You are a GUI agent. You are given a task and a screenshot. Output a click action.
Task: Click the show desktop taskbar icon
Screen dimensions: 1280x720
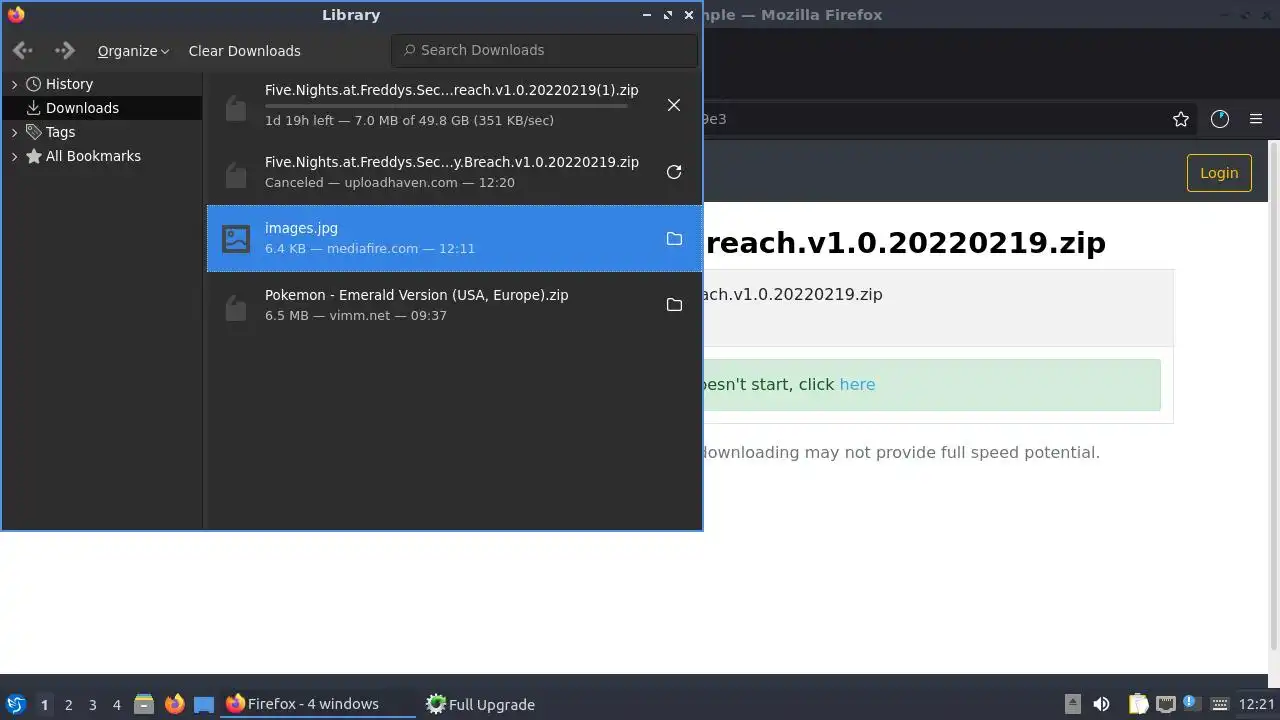[x=204, y=704]
